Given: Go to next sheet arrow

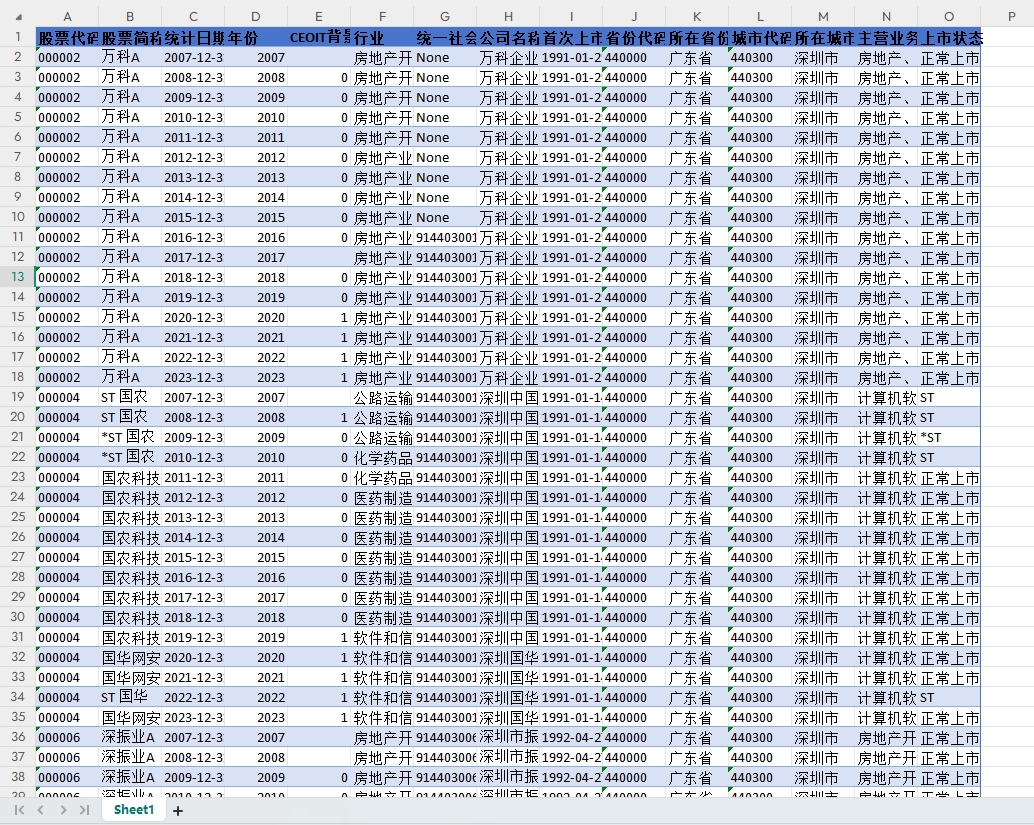Looking at the screenshot, I should (63, 810).
